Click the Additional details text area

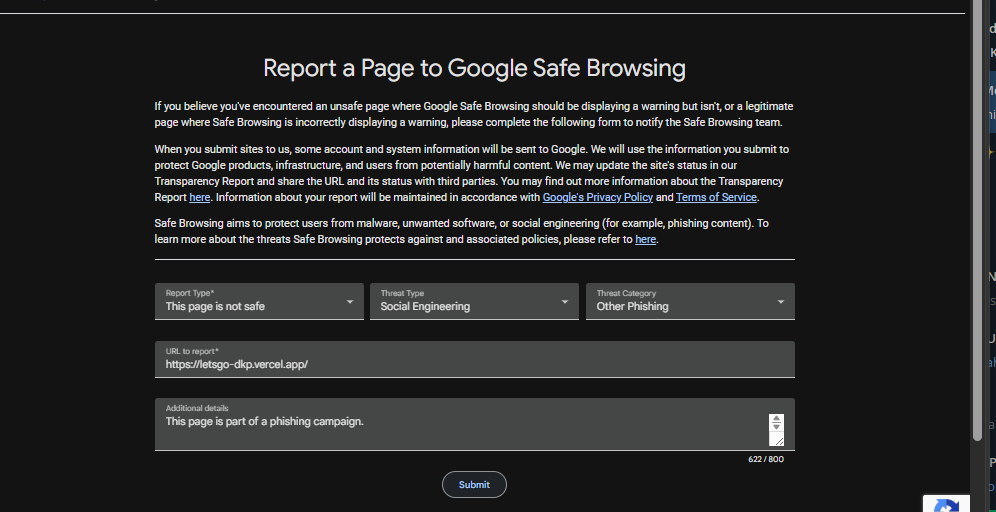point(474,424)
